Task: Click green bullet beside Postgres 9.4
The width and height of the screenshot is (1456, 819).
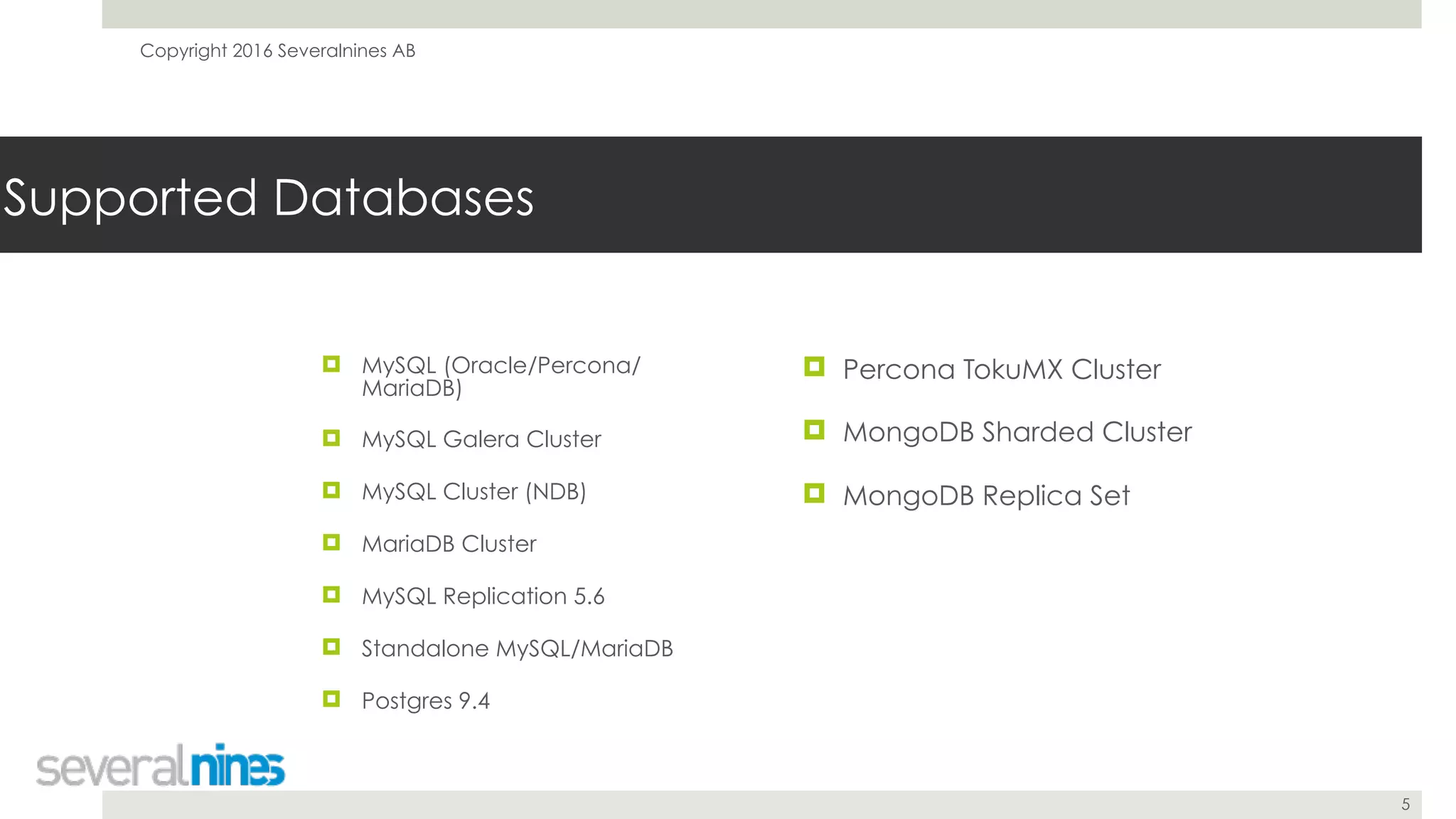Action: [x=331, y=699]
